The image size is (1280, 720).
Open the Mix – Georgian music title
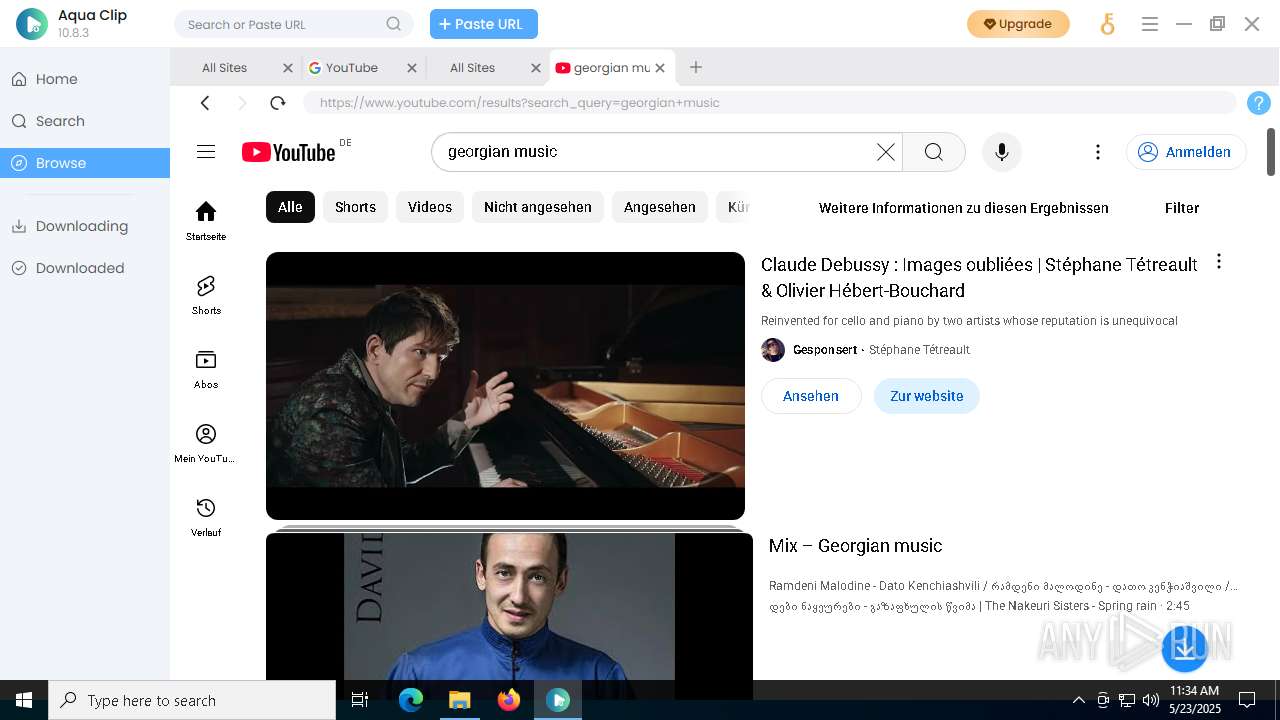[856, 546]
